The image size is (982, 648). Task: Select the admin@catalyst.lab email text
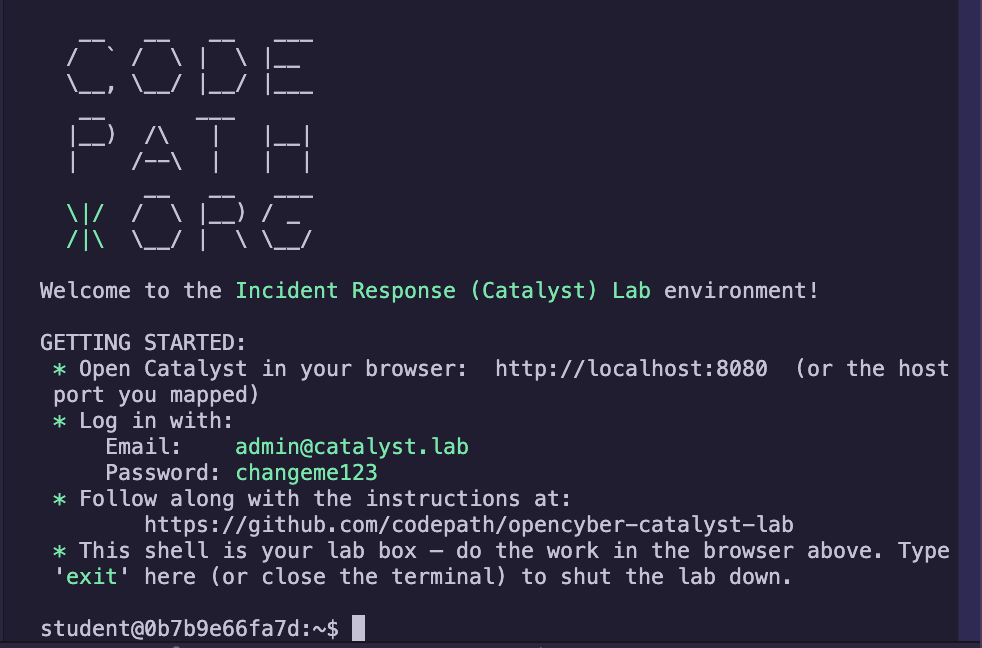click(352, 447)
